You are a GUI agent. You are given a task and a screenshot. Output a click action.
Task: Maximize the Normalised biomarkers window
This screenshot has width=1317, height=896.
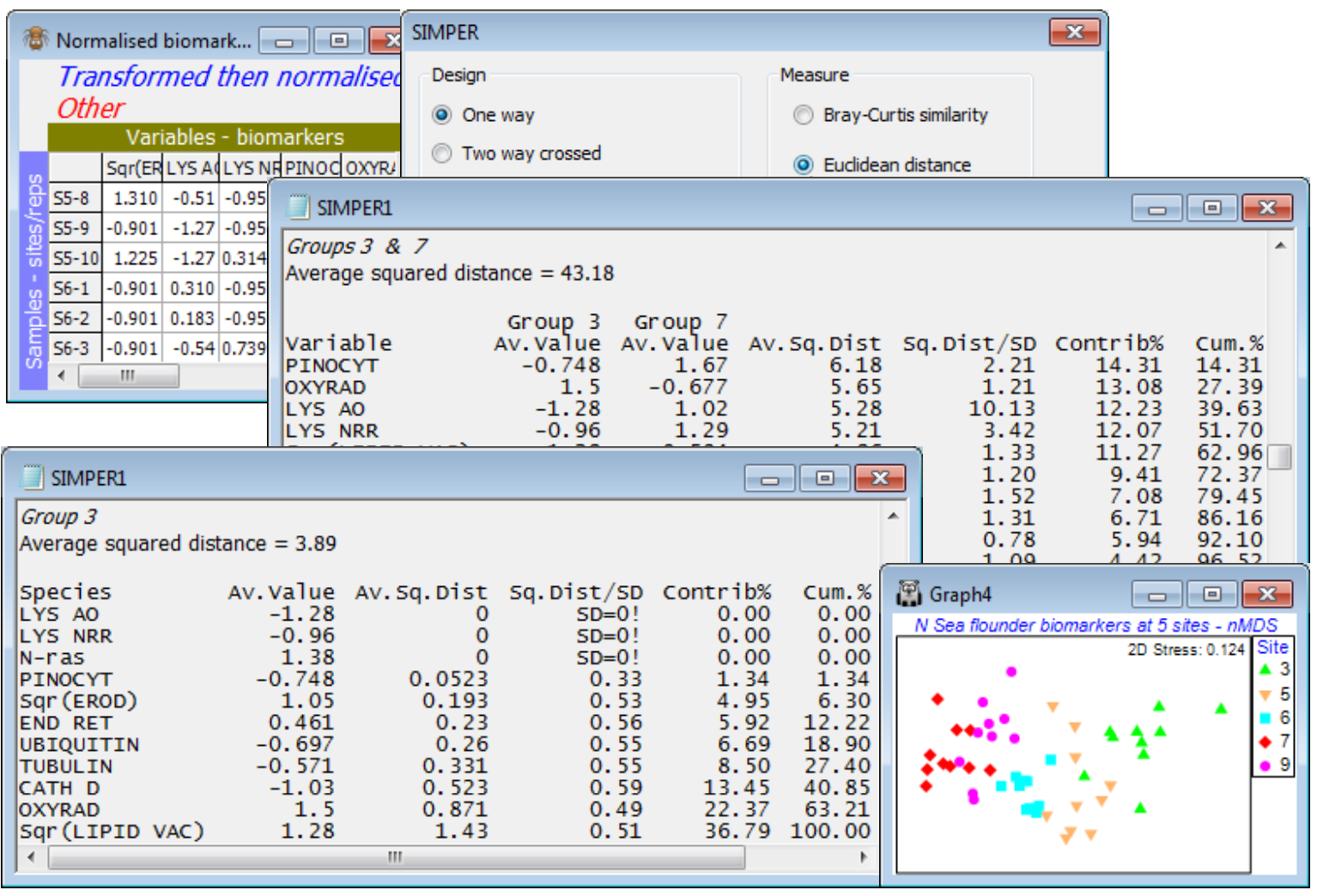point(338,40)
